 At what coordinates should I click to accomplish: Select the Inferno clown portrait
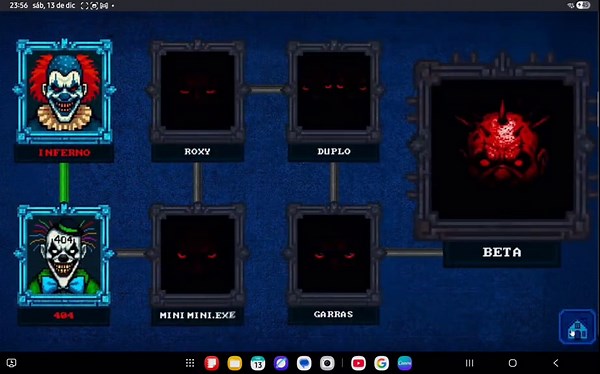coord(64,91)
